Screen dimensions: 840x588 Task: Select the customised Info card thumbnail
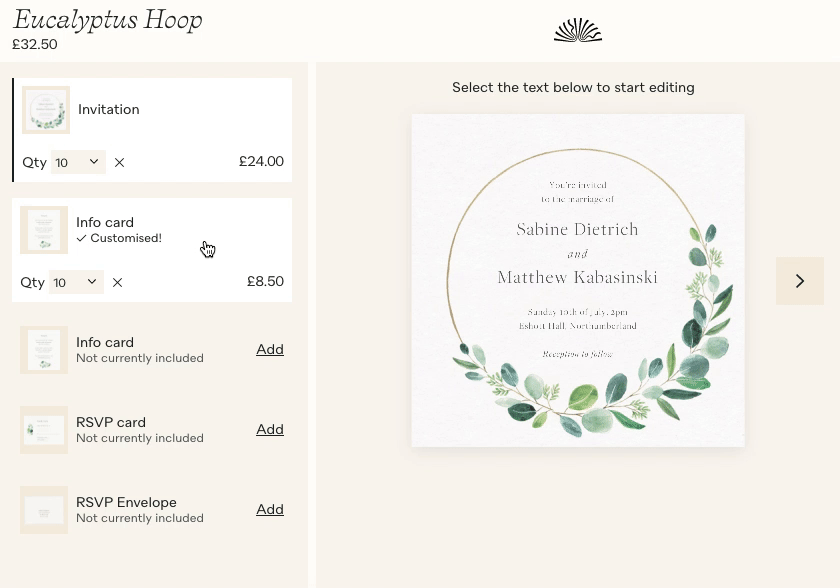pyautogui.click(x=44, y=230)
